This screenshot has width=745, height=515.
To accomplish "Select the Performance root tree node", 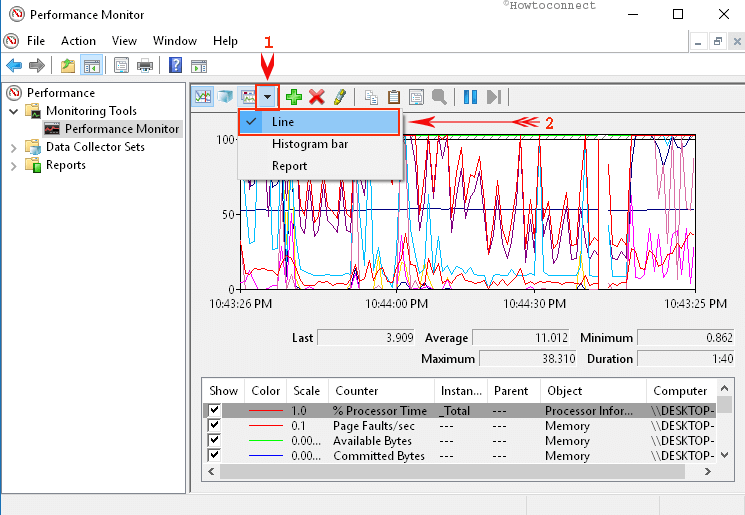I will 61,93.
